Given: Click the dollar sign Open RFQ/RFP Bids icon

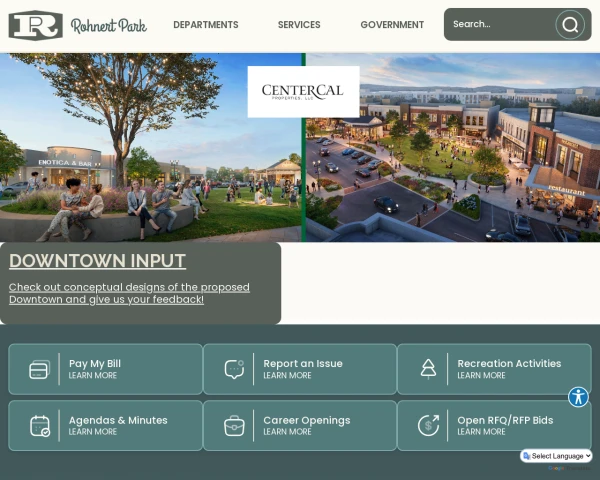Looking at the screenshot, I should [428, 426].
